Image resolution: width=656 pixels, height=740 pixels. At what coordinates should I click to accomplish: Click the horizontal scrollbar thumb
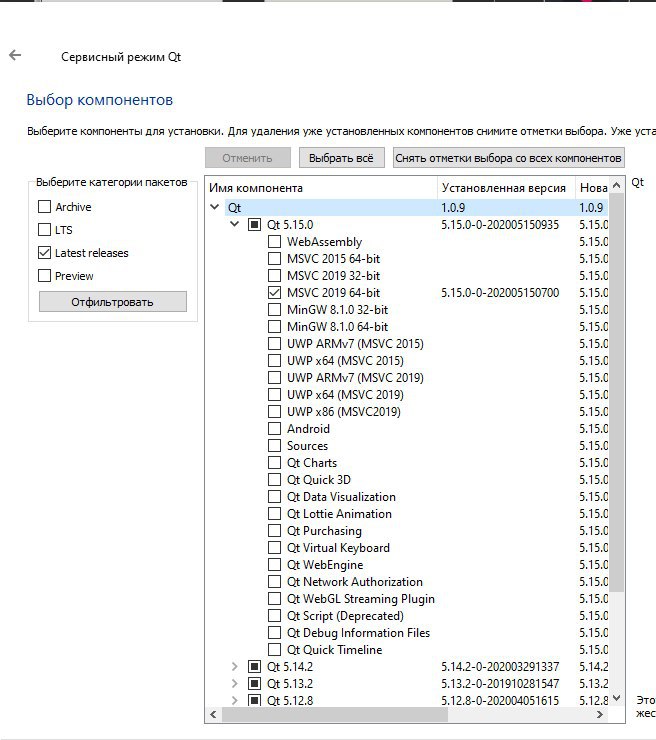click(x=335, y=715)
